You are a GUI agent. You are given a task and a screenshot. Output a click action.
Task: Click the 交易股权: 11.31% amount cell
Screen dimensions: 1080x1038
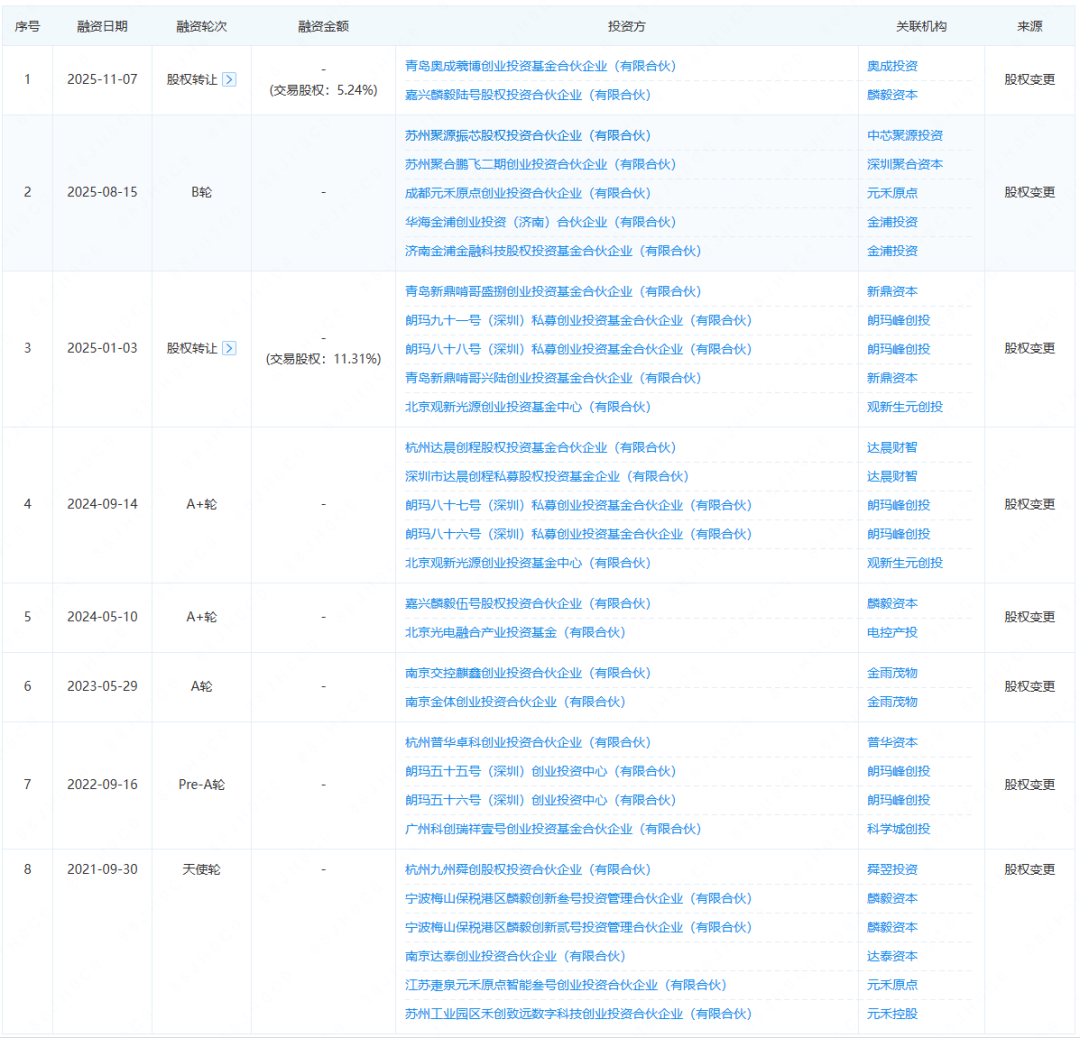point(323,360)
